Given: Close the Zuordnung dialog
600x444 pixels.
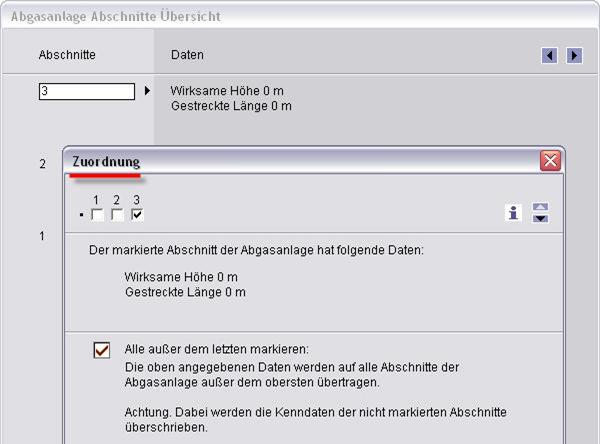Looking at the screenshot, I should click(x=550, y=161).
